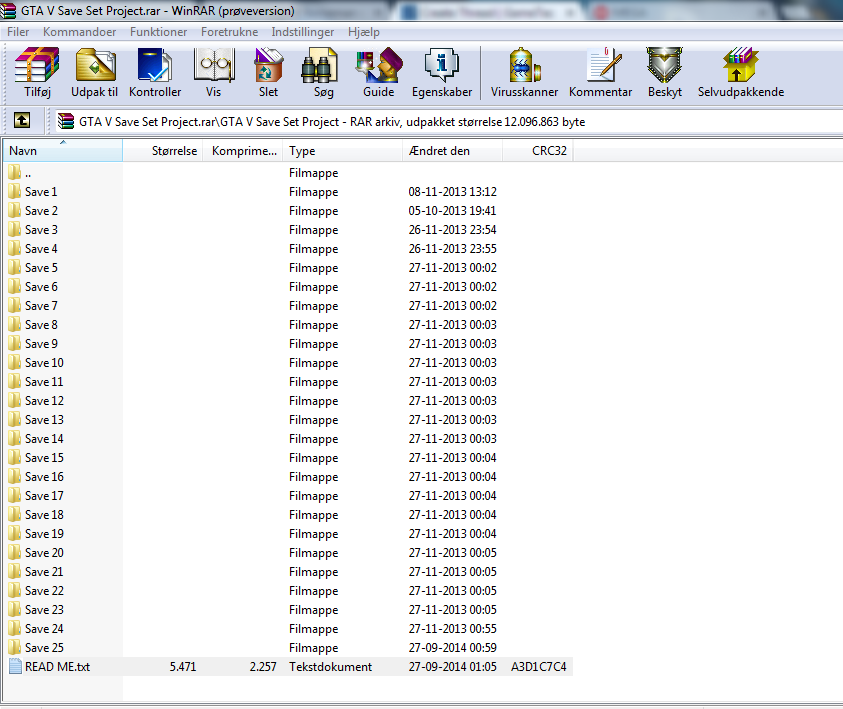Show archive Egenskaber info icon
Viewport: 843px width, 709px height.
(x=441, y=65)
